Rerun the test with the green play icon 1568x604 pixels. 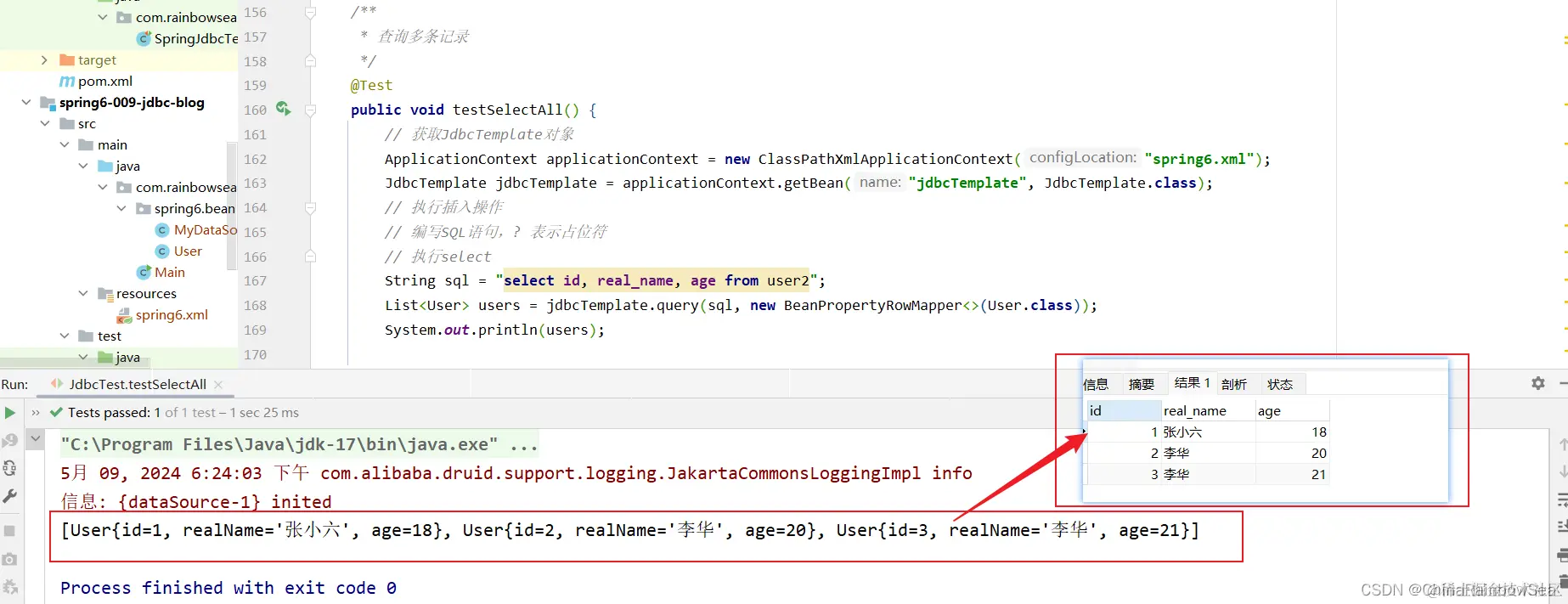point(9,413)
